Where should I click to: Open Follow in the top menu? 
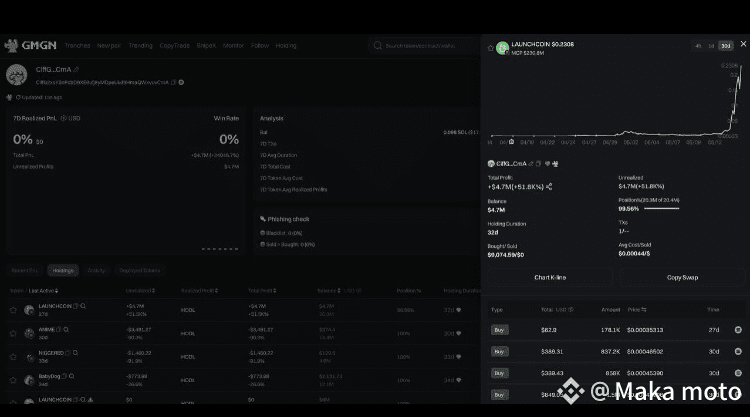tap(260, 45)
